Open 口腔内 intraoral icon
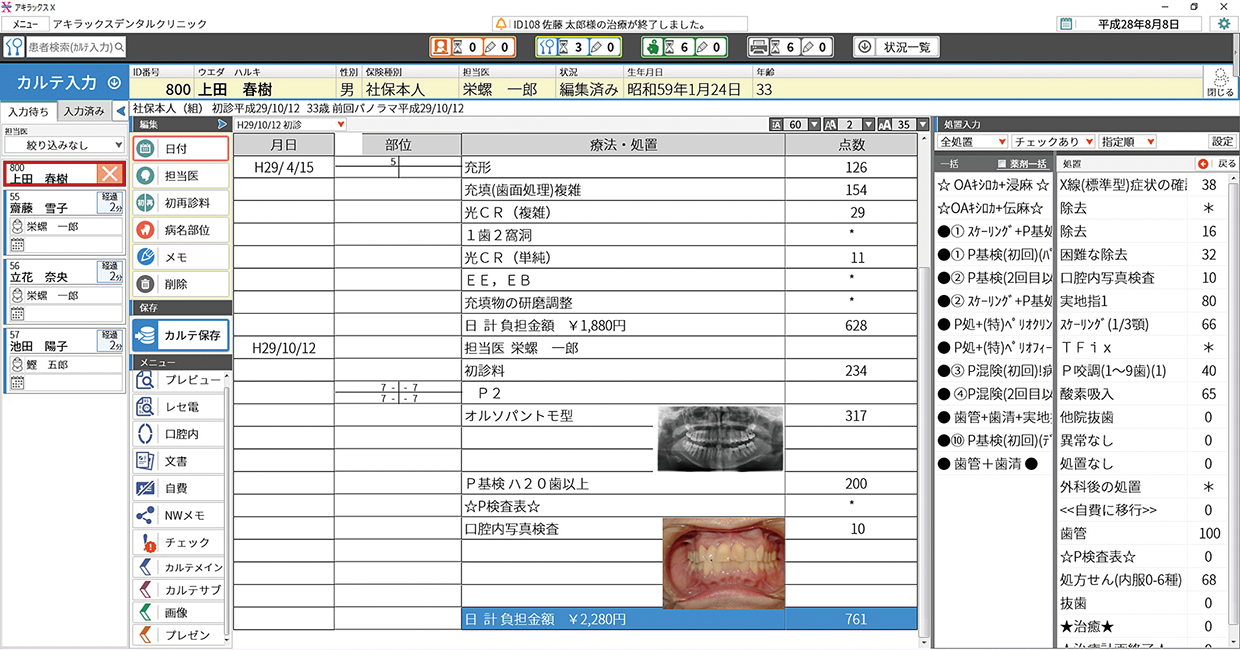Screen dimensions: 1240x650 (146, 434)
